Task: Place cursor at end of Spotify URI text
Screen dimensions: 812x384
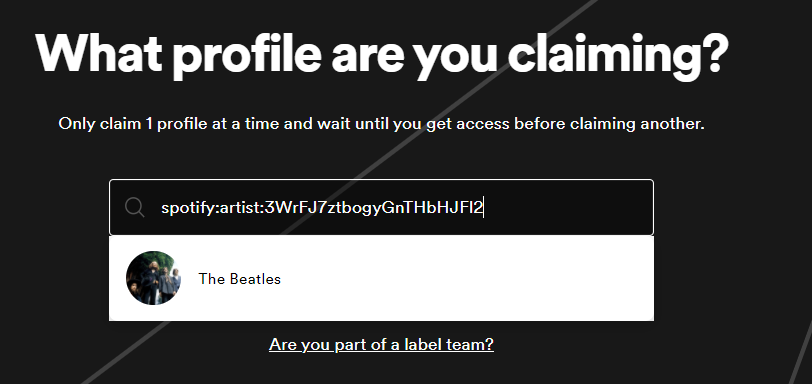Action: click(x=483, y=208)
